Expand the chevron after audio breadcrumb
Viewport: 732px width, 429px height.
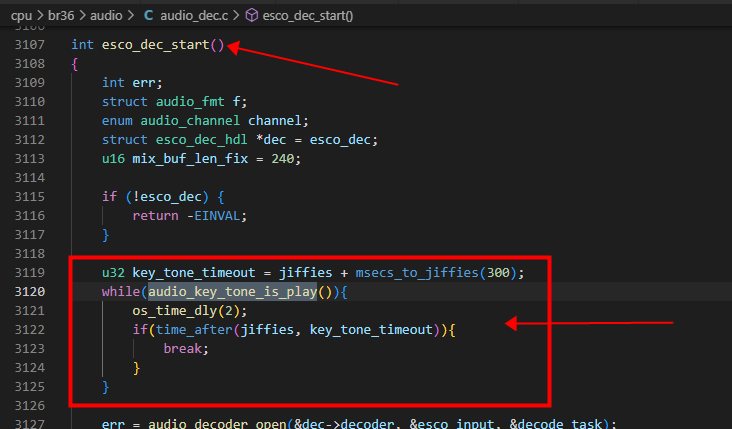point(130,16)
